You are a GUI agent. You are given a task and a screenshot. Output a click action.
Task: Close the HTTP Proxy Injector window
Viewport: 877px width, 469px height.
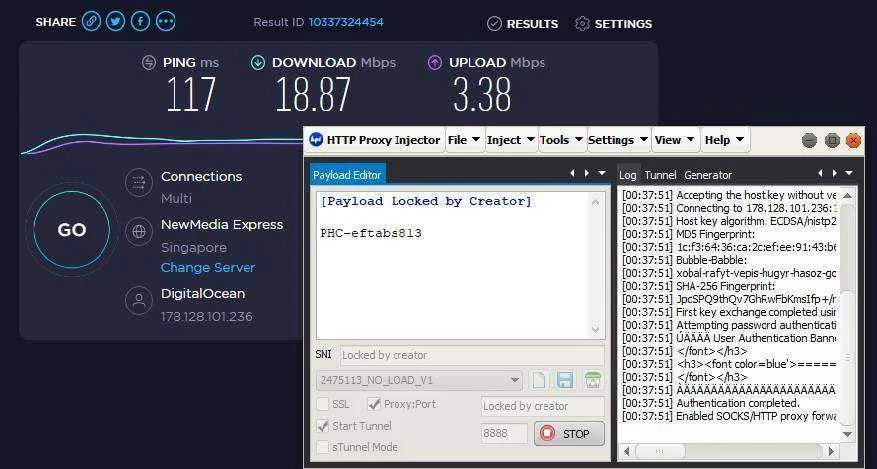(x=854, y=140)
